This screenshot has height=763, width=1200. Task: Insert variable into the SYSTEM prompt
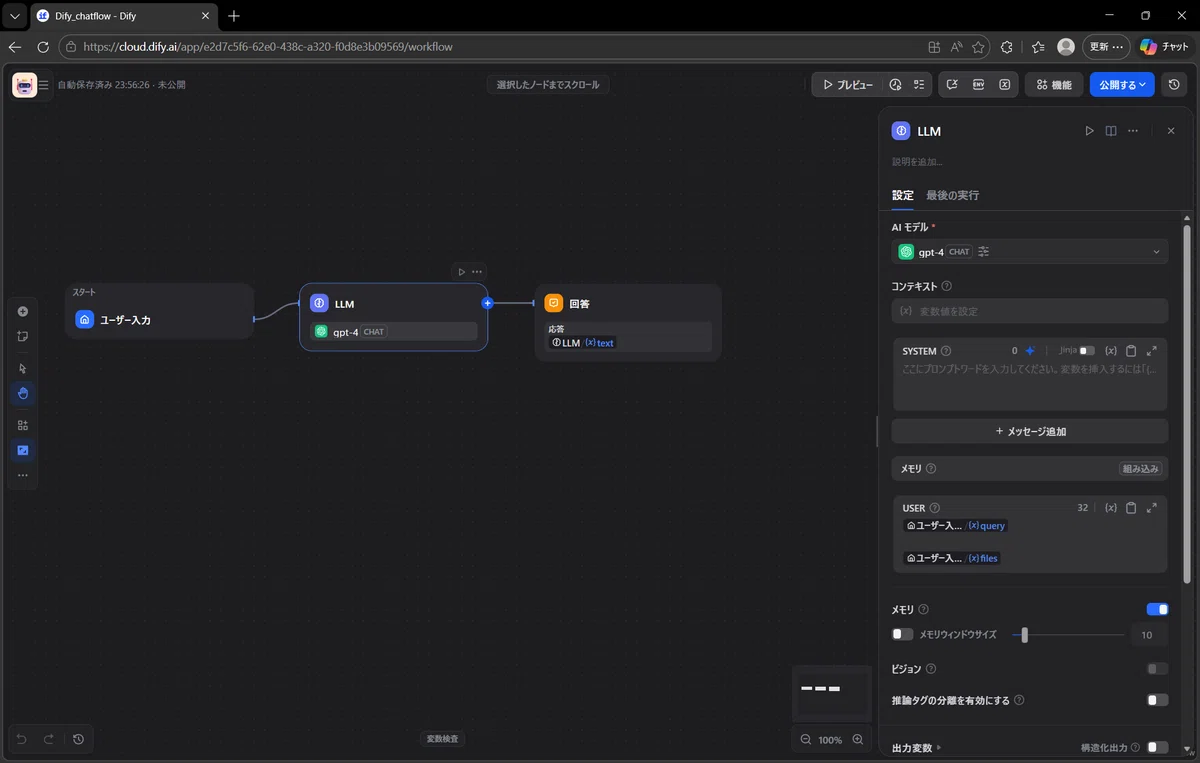(1110, 351)
